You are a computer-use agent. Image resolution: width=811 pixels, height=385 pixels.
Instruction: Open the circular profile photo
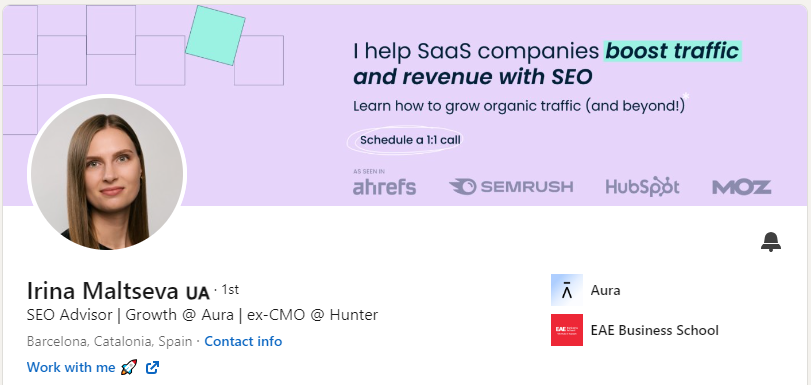tap(107, 172)
